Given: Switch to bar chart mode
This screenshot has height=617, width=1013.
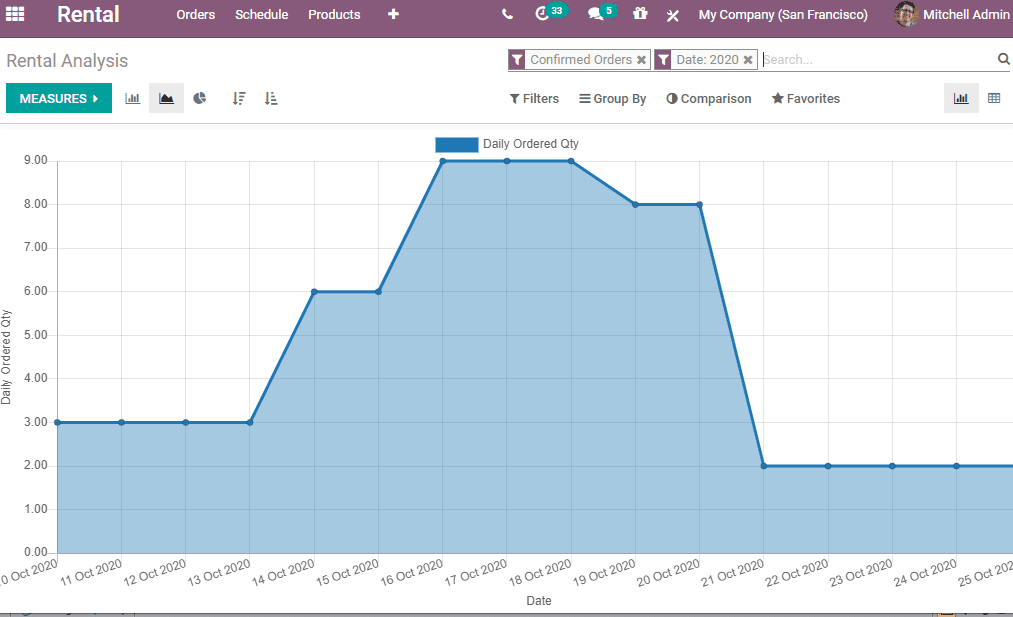Looking at the screenshot, I should 132,98.
